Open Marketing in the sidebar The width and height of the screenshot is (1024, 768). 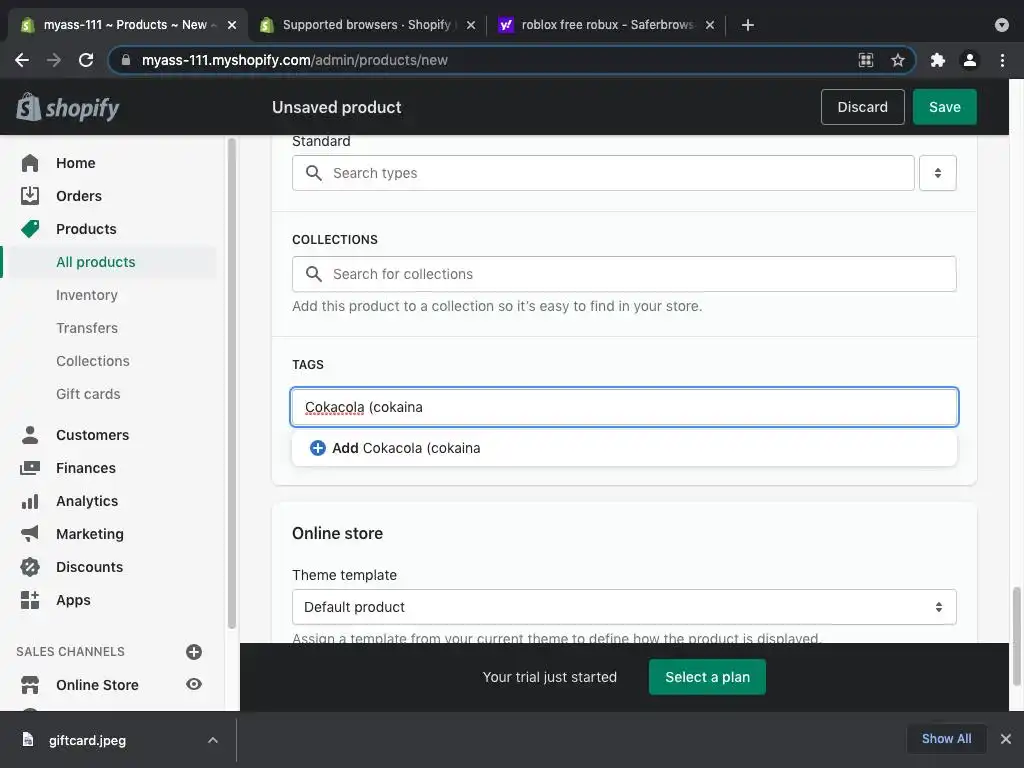[89, 534]
